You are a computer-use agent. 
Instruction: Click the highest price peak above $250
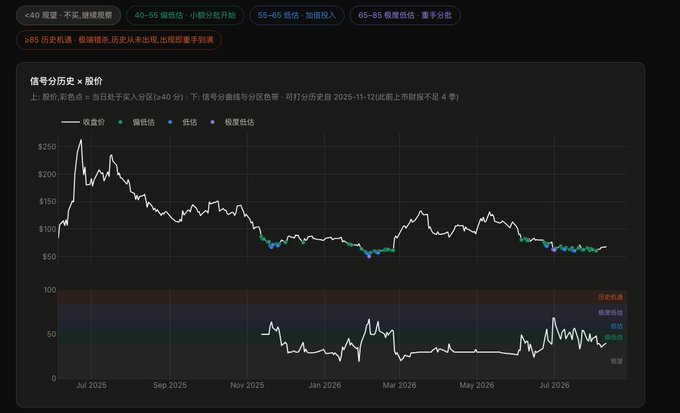(81, 141)
